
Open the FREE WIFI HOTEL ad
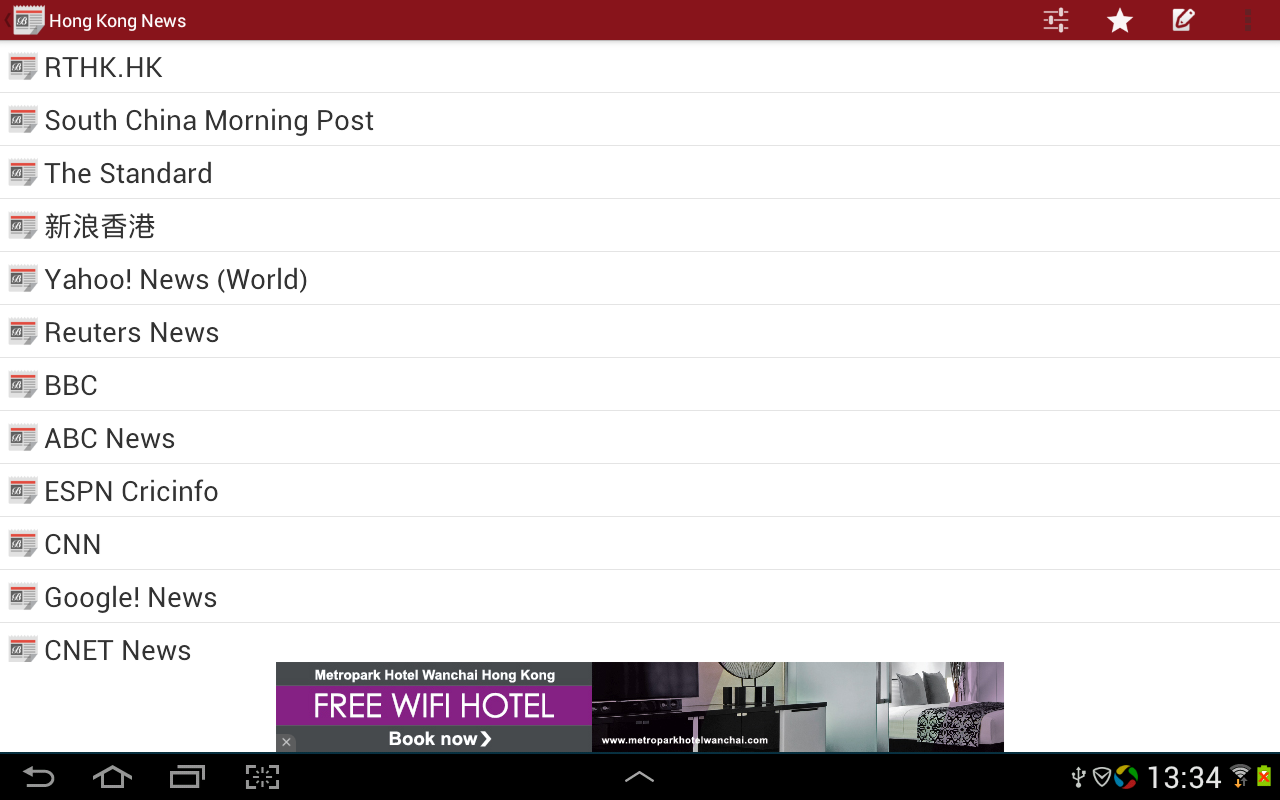click(x=434, y=706)
